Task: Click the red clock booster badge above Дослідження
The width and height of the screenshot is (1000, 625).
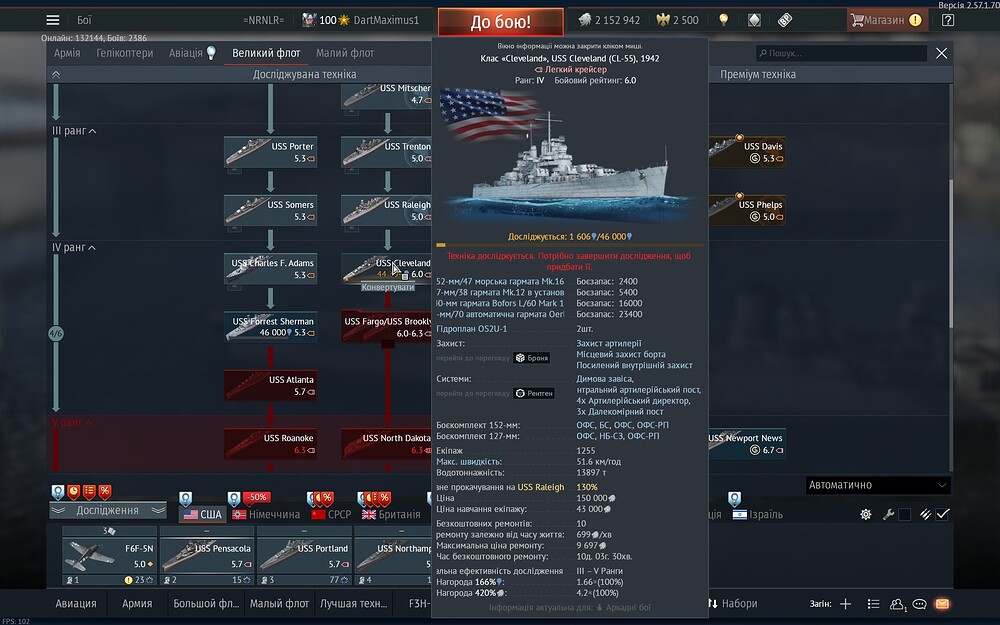Action: tap(73, 492)
